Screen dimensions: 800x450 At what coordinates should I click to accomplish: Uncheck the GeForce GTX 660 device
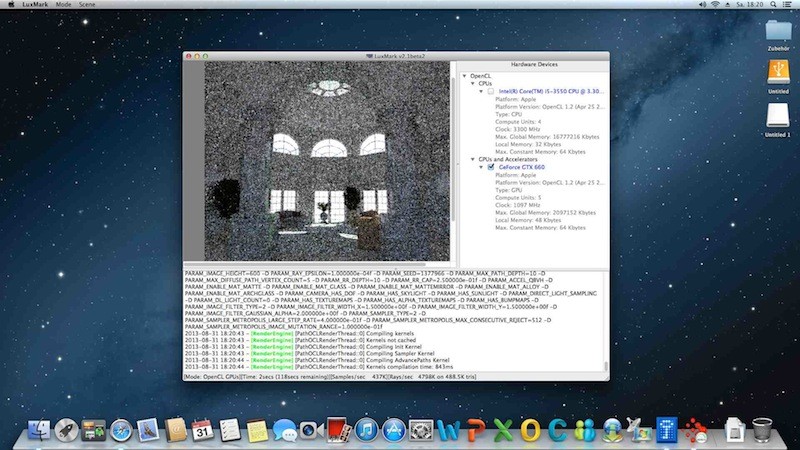491,167
